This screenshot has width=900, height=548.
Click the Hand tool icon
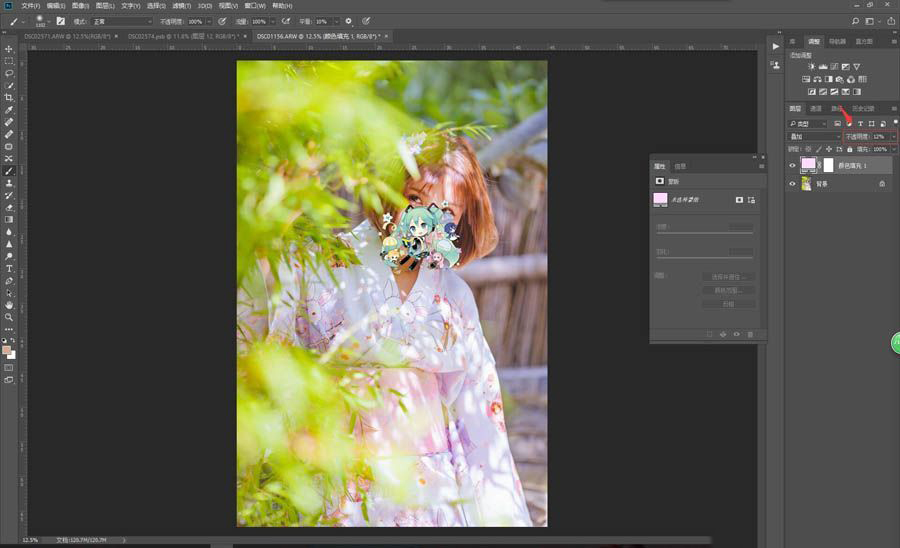coord(9,305)
